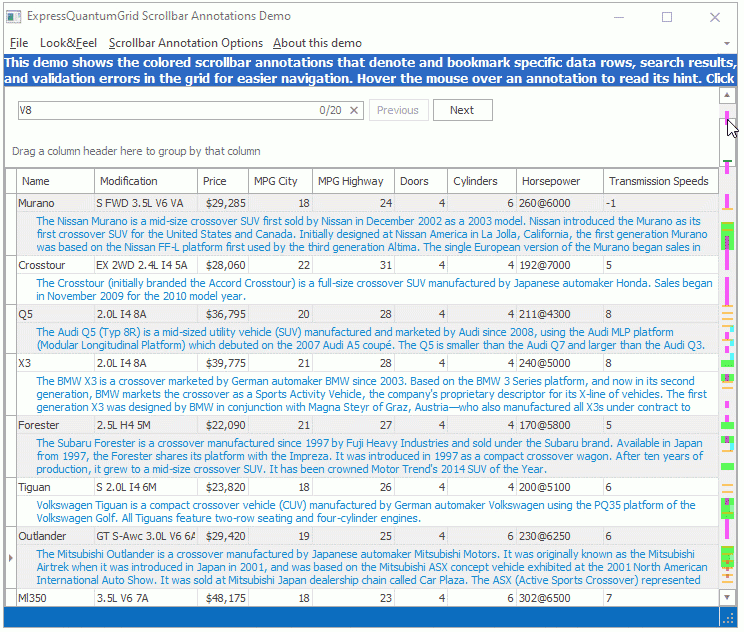Click the Outlander row indicator arrow

pos(10,558)
